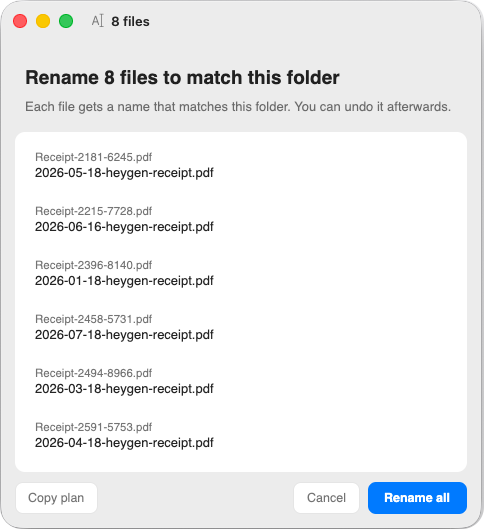Image resolution: width=484 pixels, height=529 pixels.
Task: Select the original name Receipt-2591-5753.pdf
Action: (93, 427)
